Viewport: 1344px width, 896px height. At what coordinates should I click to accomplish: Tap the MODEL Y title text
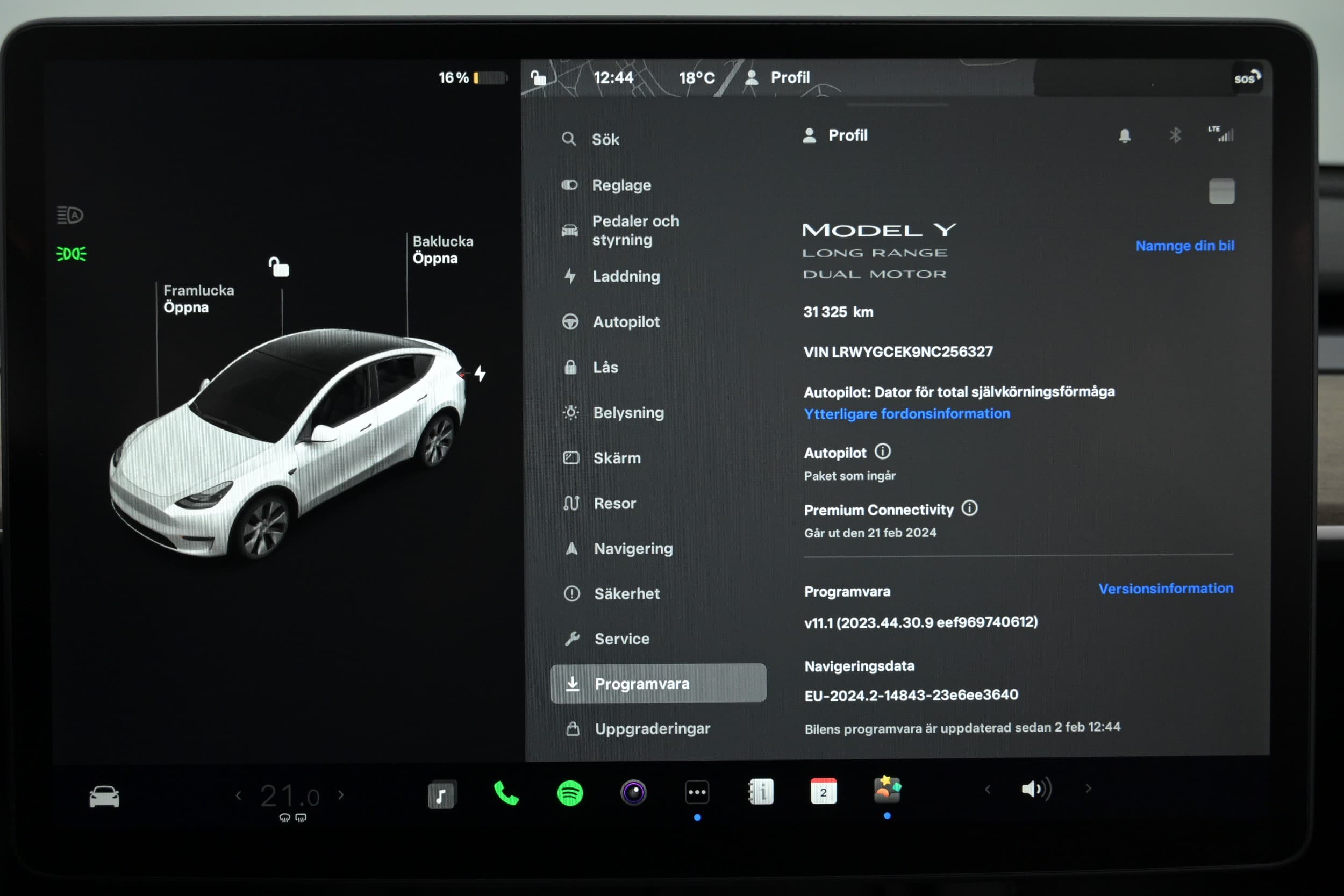coord(879,230)
